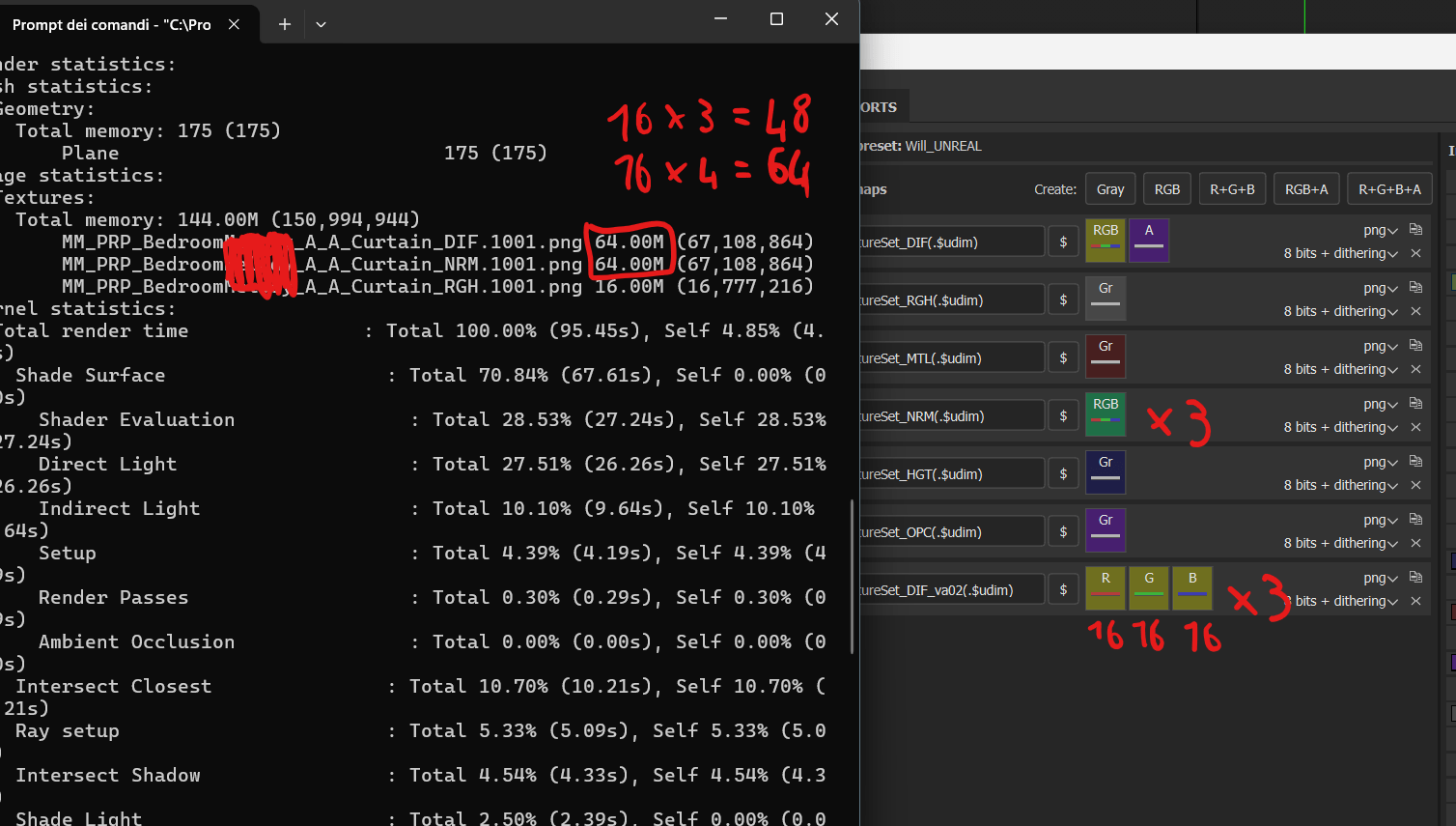The width and height of the screenshot is (1456, 826).
Task: Open the bit depth dropdown for NRM
Action: 1341,427
